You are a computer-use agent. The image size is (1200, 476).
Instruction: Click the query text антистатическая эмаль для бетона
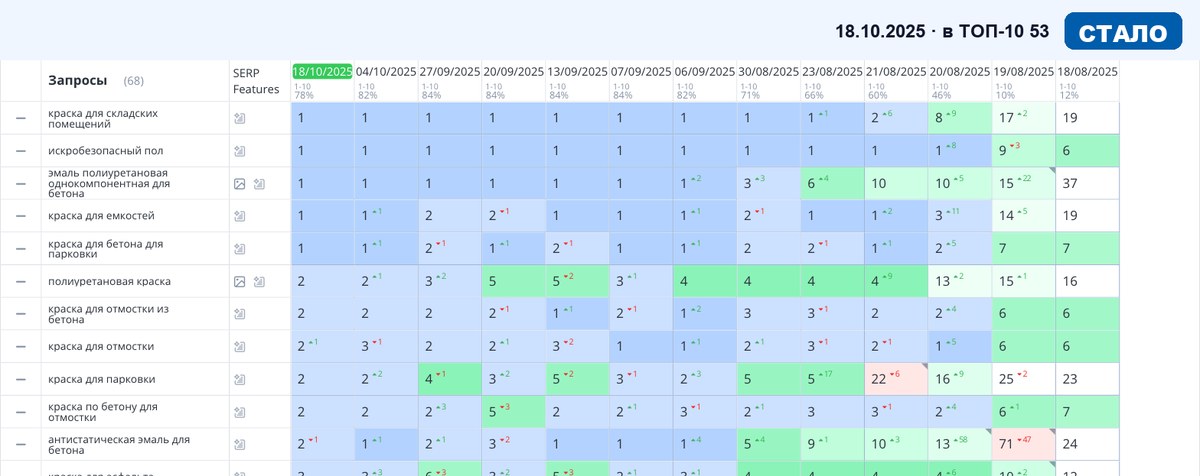pyautogui.click(x=118, y=445)
